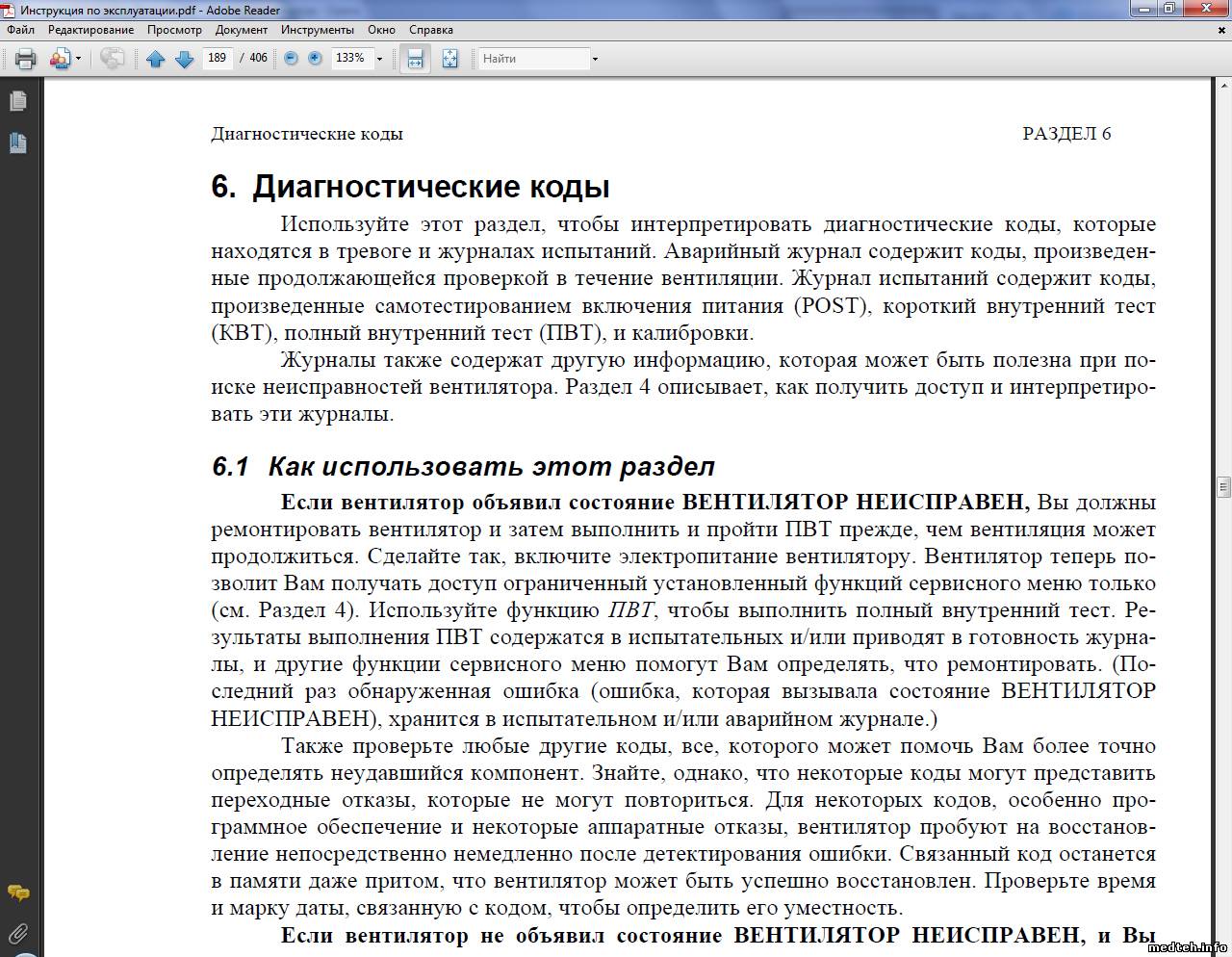Open the Файл menu
The height and width of the screenshot is (957, 1232).
point(21,30)
